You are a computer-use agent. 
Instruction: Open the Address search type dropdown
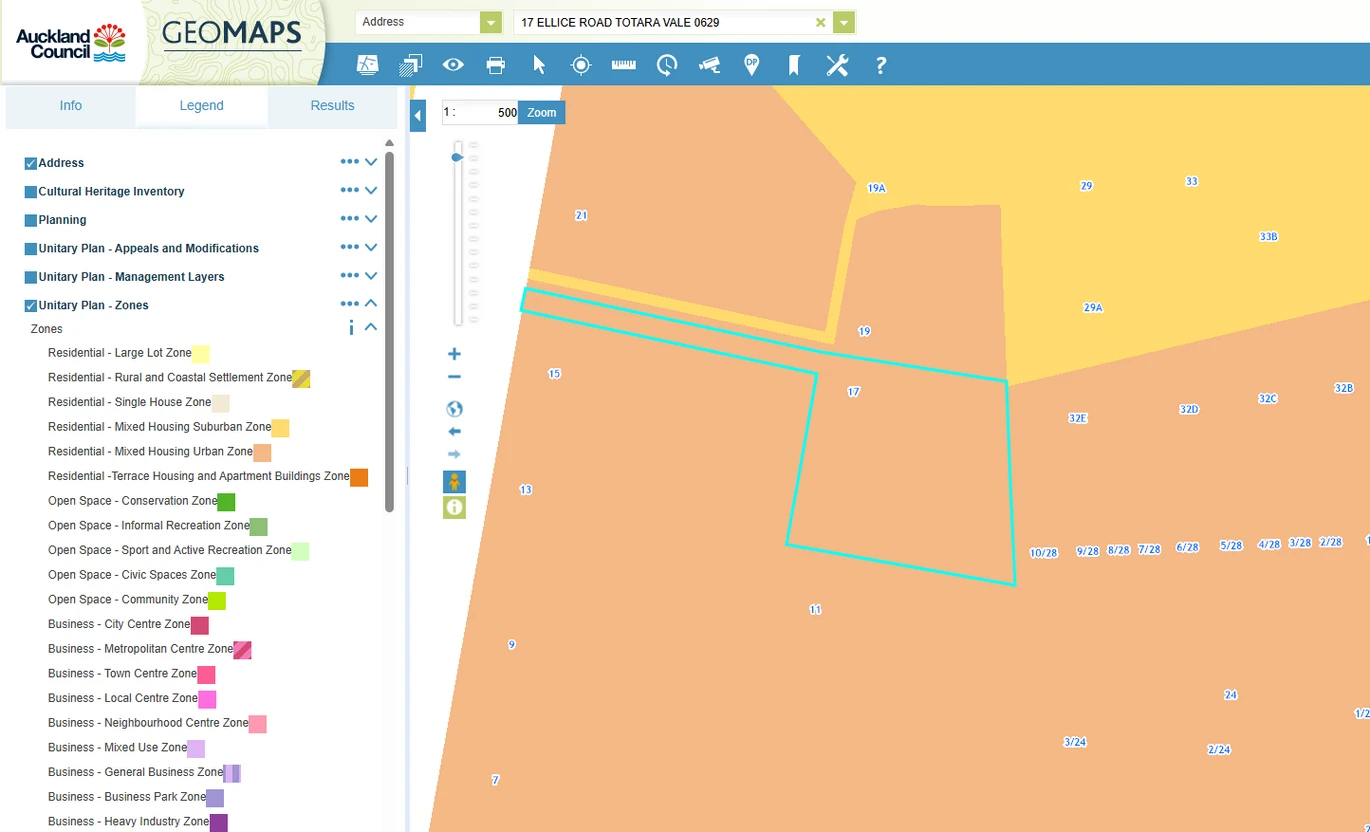point(490,22)
